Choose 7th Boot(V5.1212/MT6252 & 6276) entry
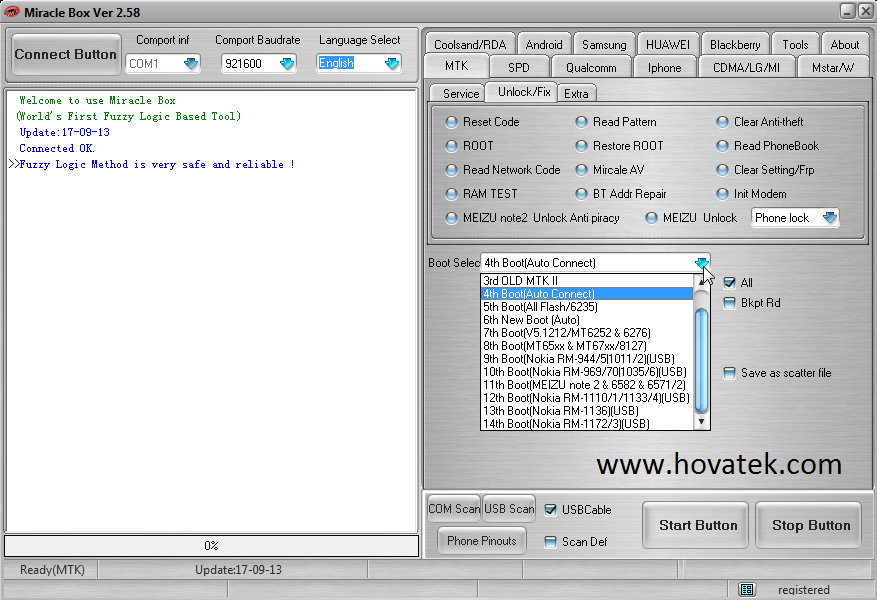Screen dimensions: 877x600 [586, 333]
